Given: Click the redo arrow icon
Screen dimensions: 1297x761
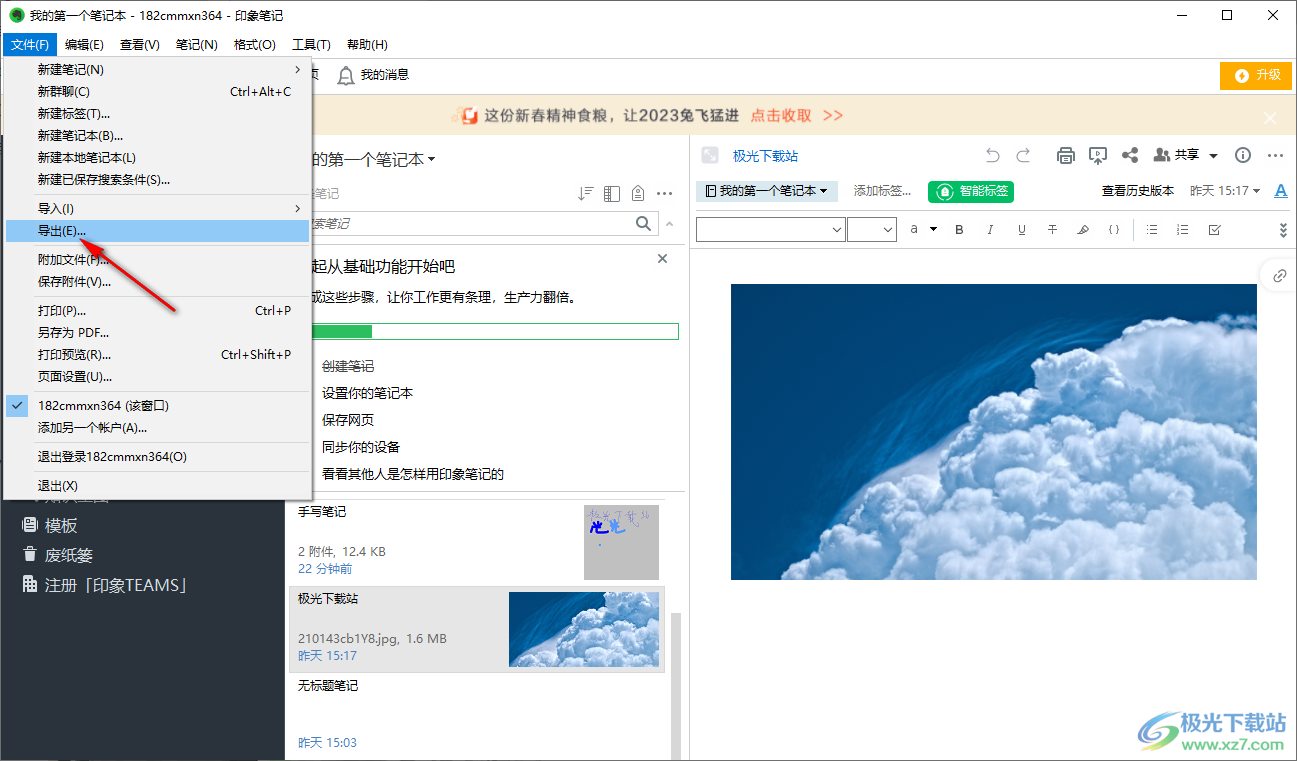Looking at the screenshot, I should click(x=1023, y=155).
